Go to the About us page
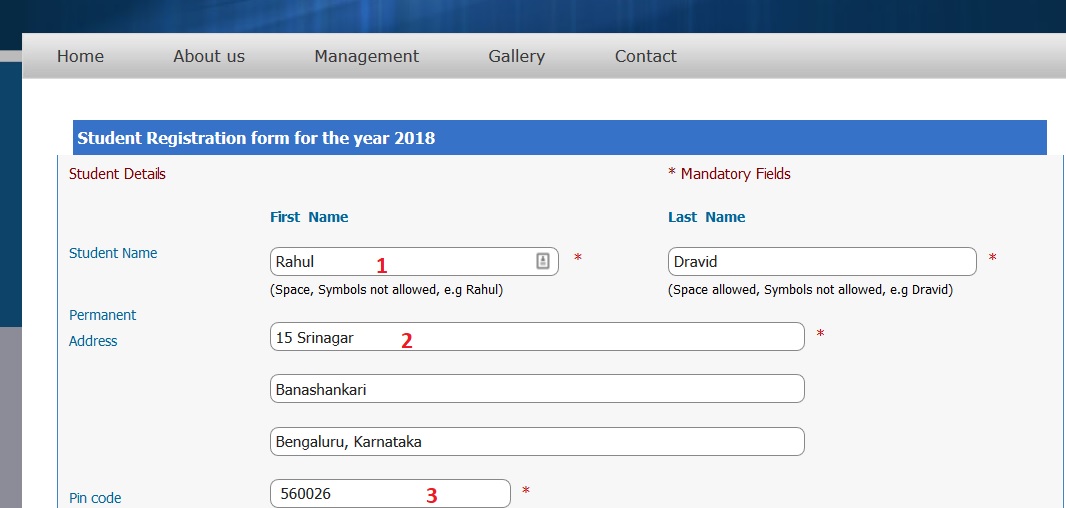The height and width of the screenshot is (508, 1066). pyautogui.click(x=209, y=56)
